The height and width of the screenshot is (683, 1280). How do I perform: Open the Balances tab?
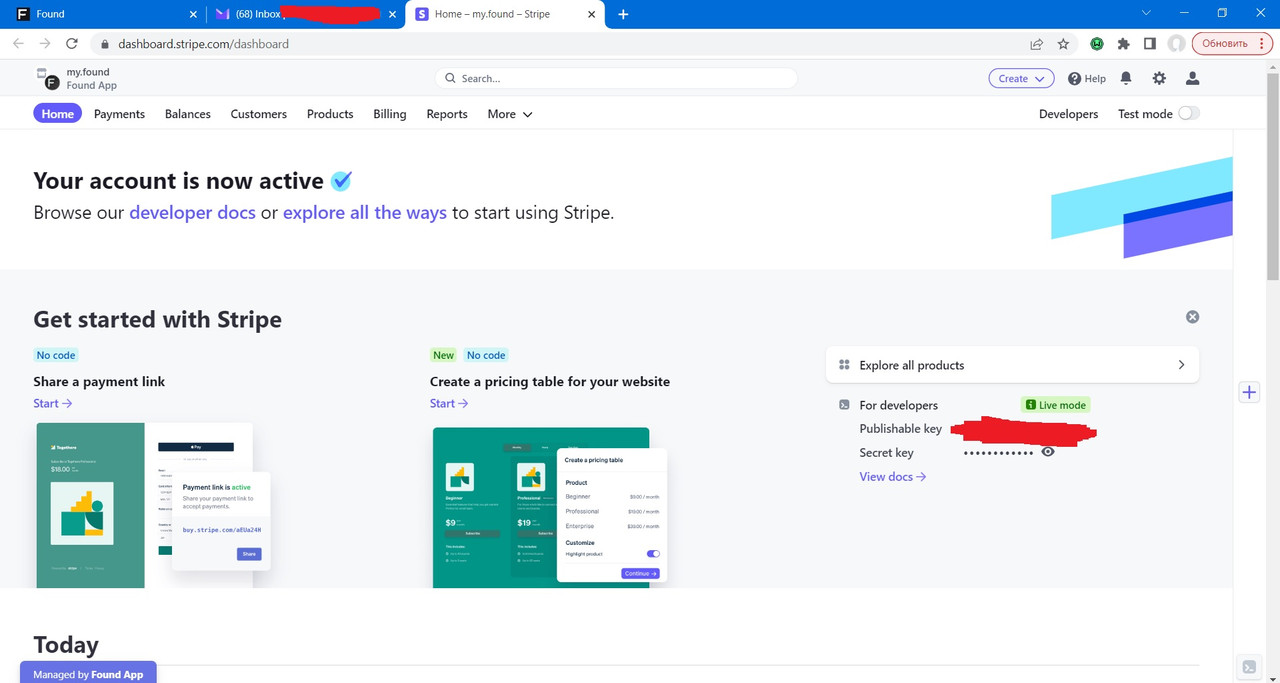pos(188,114)
